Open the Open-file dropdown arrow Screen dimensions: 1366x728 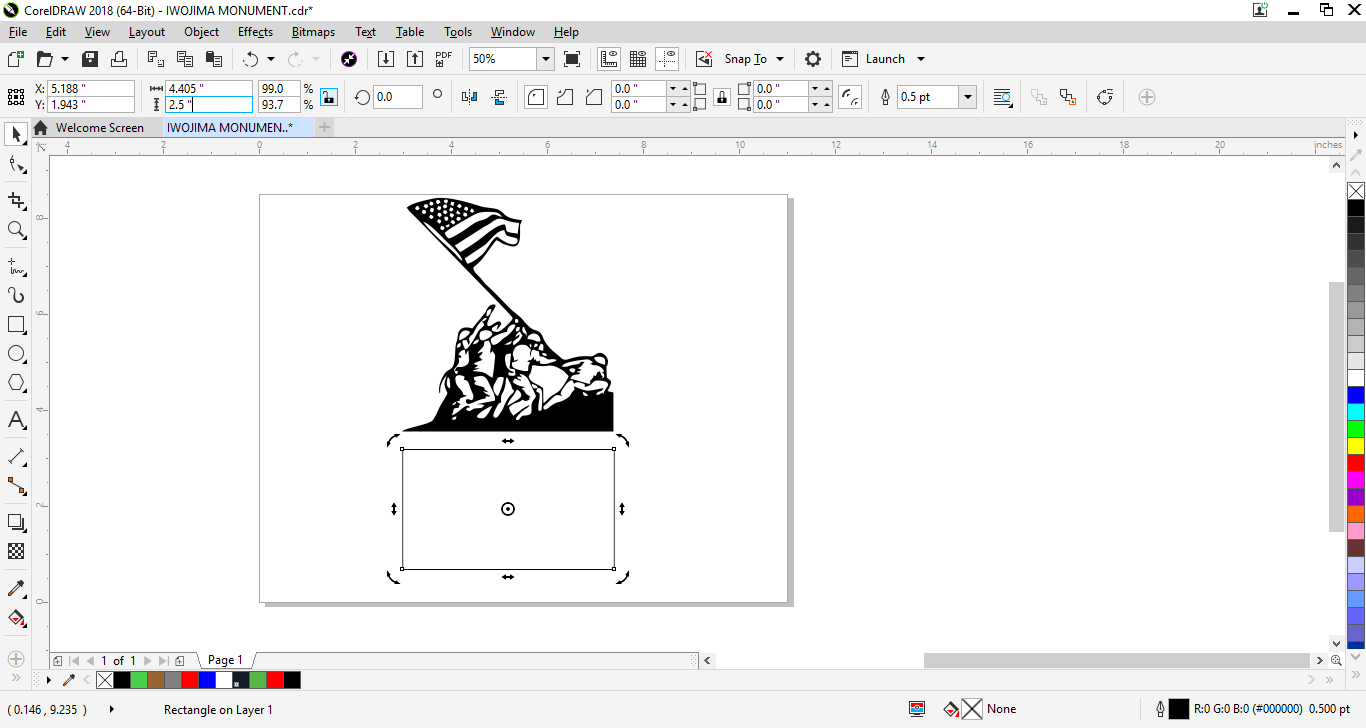tap(65, 59)
